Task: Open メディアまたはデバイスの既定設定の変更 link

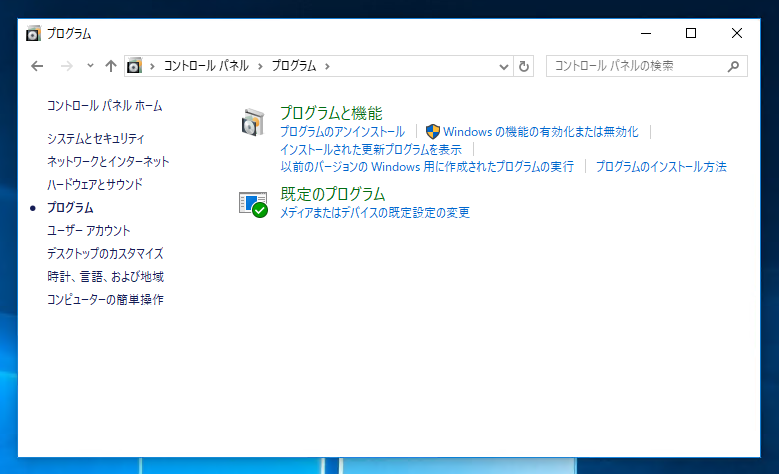Action: pyautogui.click(x=375, y=213)
